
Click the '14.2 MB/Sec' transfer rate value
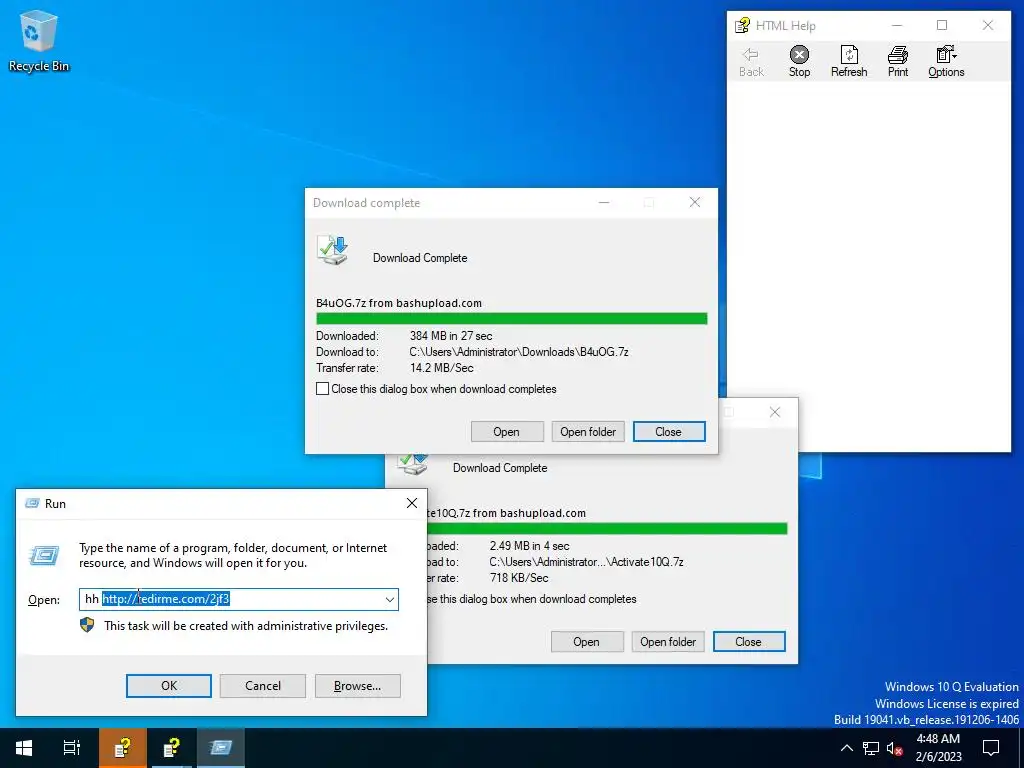coord(441,368)
